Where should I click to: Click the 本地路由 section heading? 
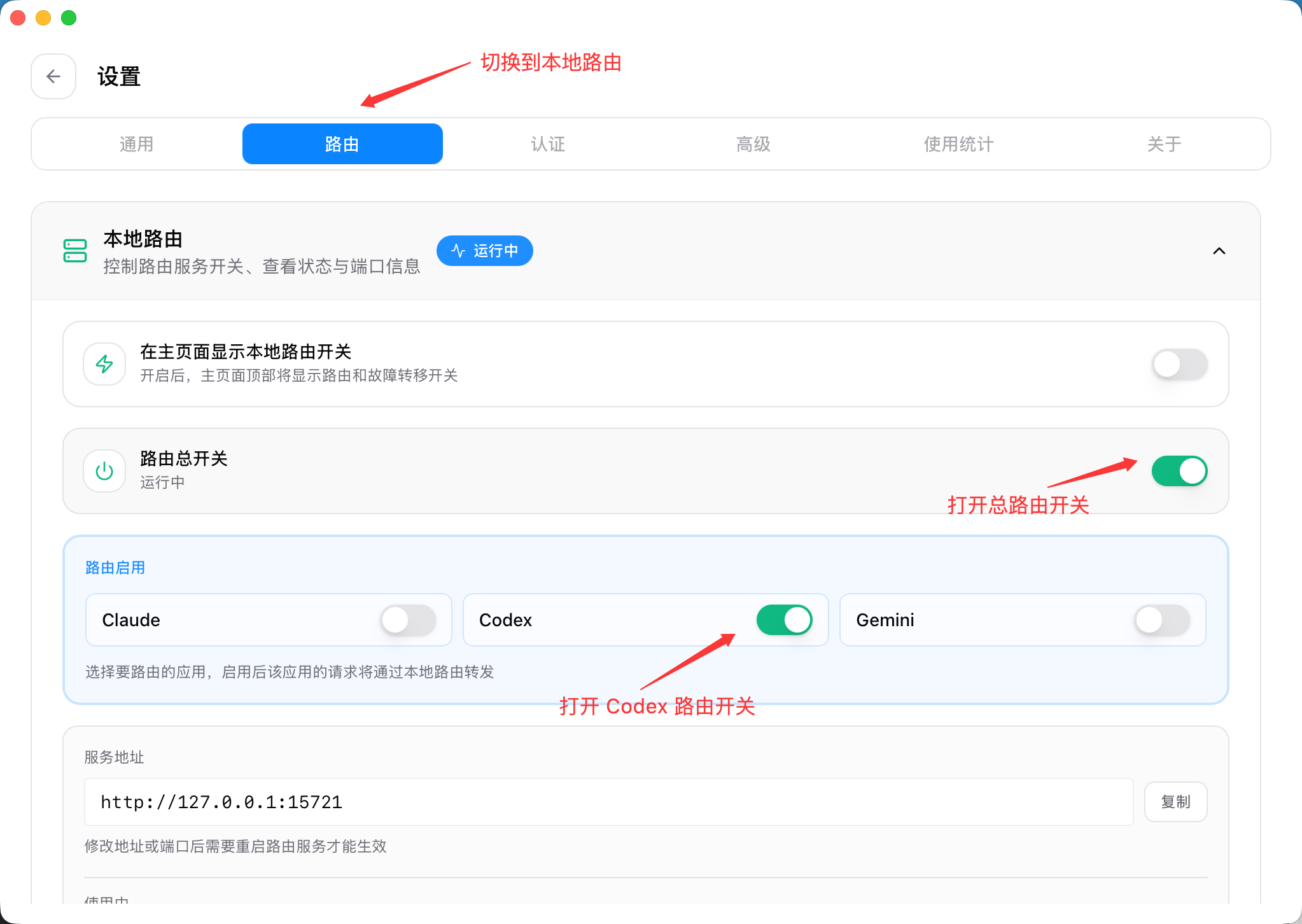tap(143, 239)
